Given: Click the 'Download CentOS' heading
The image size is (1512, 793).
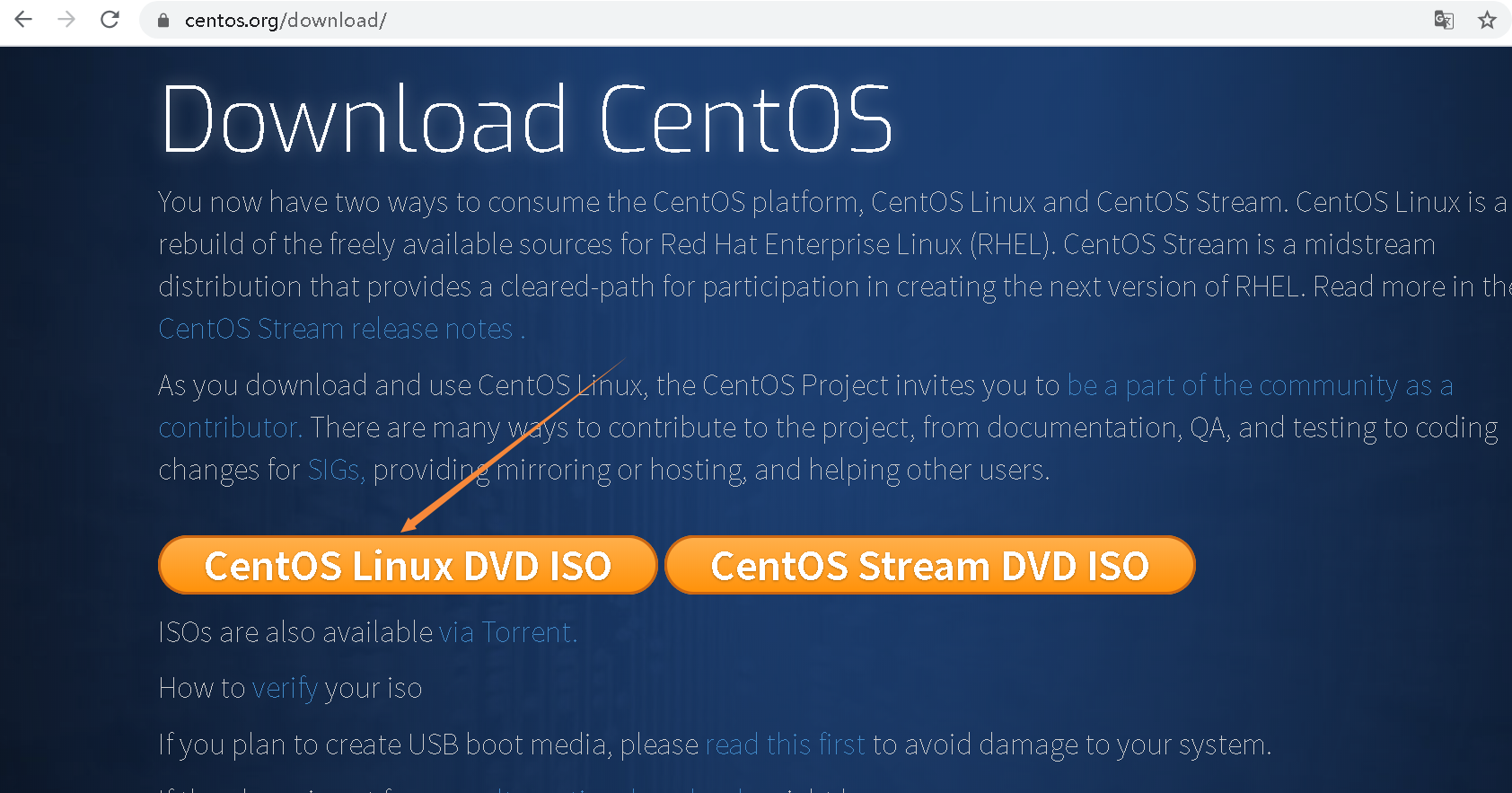Looking at the screenshot, I should 527,119.
